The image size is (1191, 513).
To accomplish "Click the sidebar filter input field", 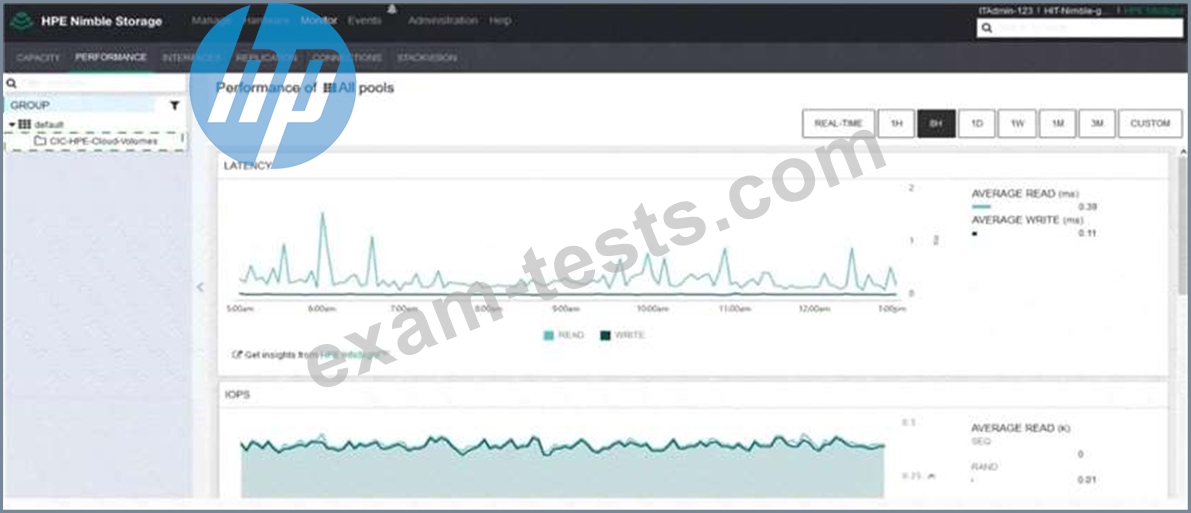I will (x=96, y=83).
